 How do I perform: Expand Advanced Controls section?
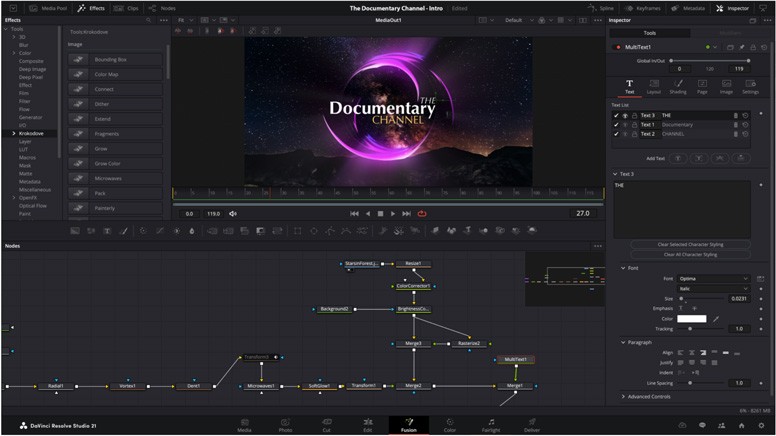coord(623,397)
